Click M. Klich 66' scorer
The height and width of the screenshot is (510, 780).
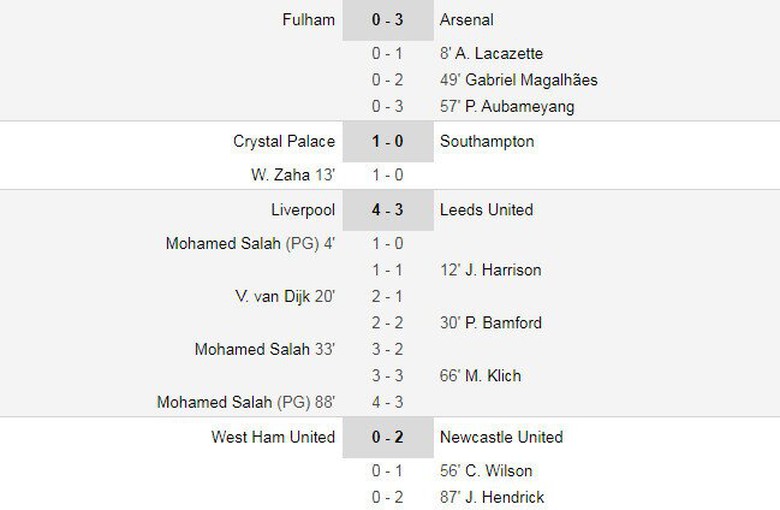pyautogui.click(x=480, y=376)
